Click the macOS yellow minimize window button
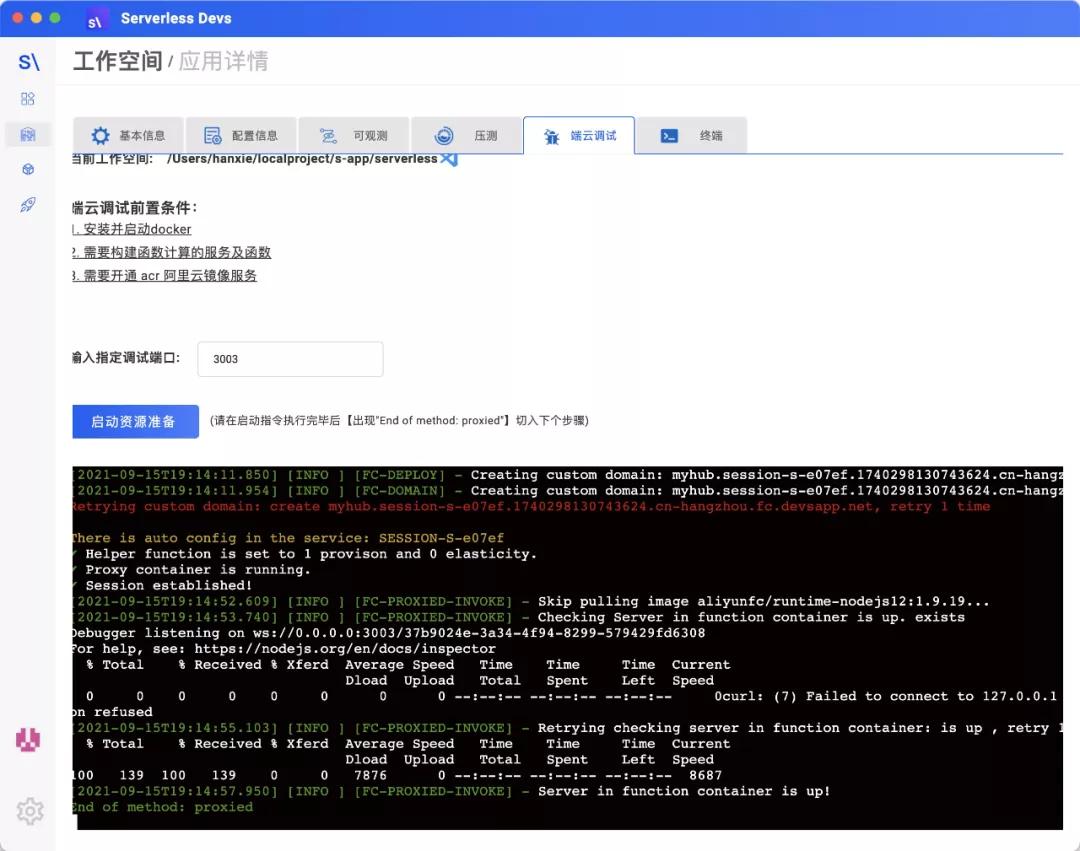Image resolution: width=1080 pixels, height=851 pixels. [x=37, y=18]
